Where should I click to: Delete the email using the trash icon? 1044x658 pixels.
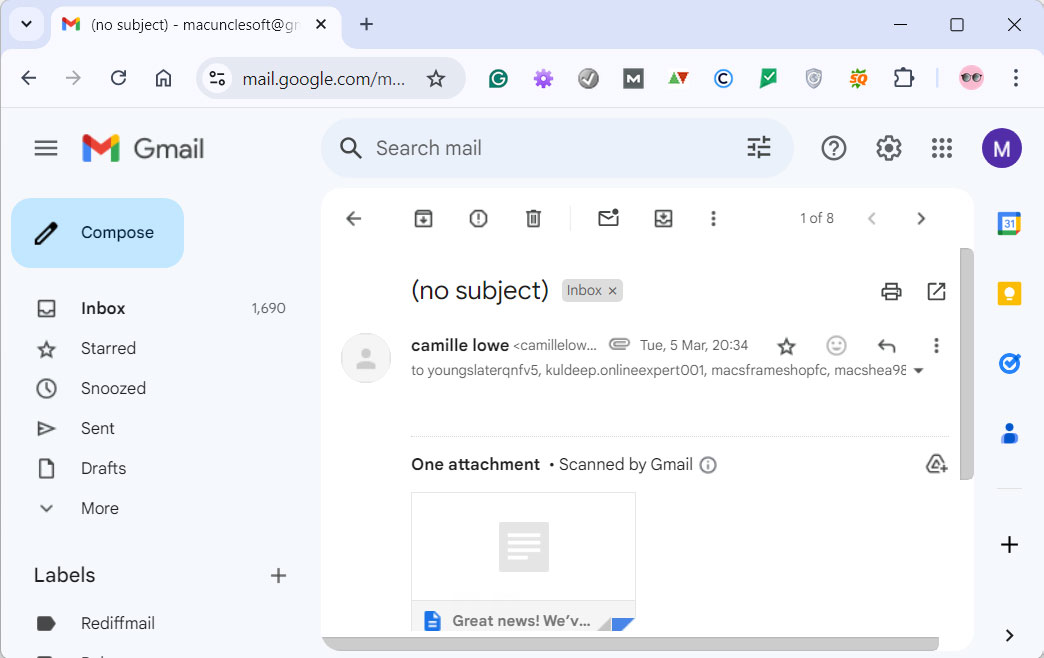click(533, 218)
